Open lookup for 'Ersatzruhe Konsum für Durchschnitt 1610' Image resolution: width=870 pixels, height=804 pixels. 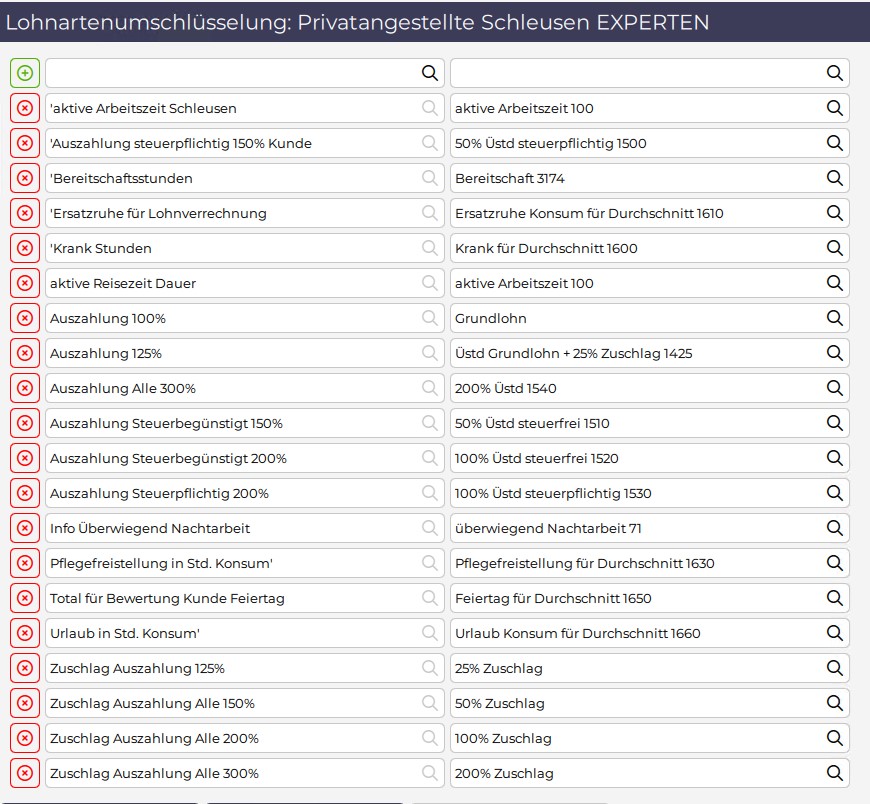834,213
